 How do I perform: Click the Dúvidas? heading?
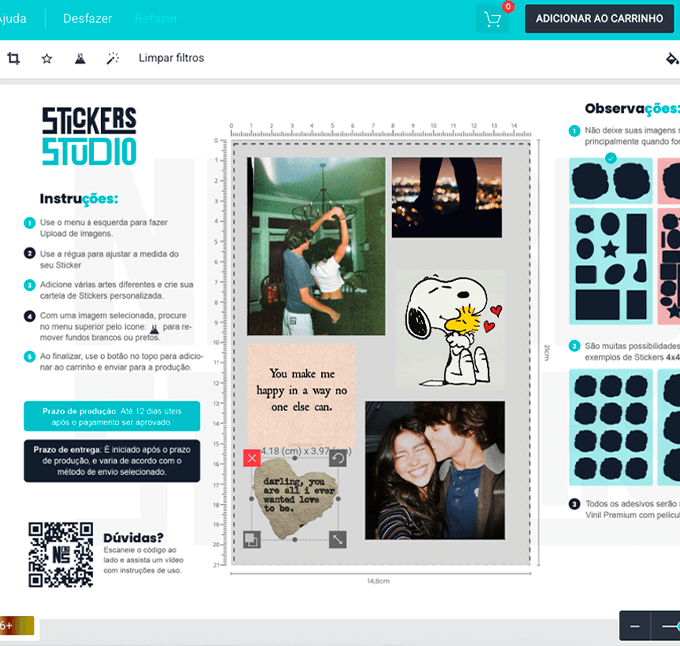(x=133, y=538)
